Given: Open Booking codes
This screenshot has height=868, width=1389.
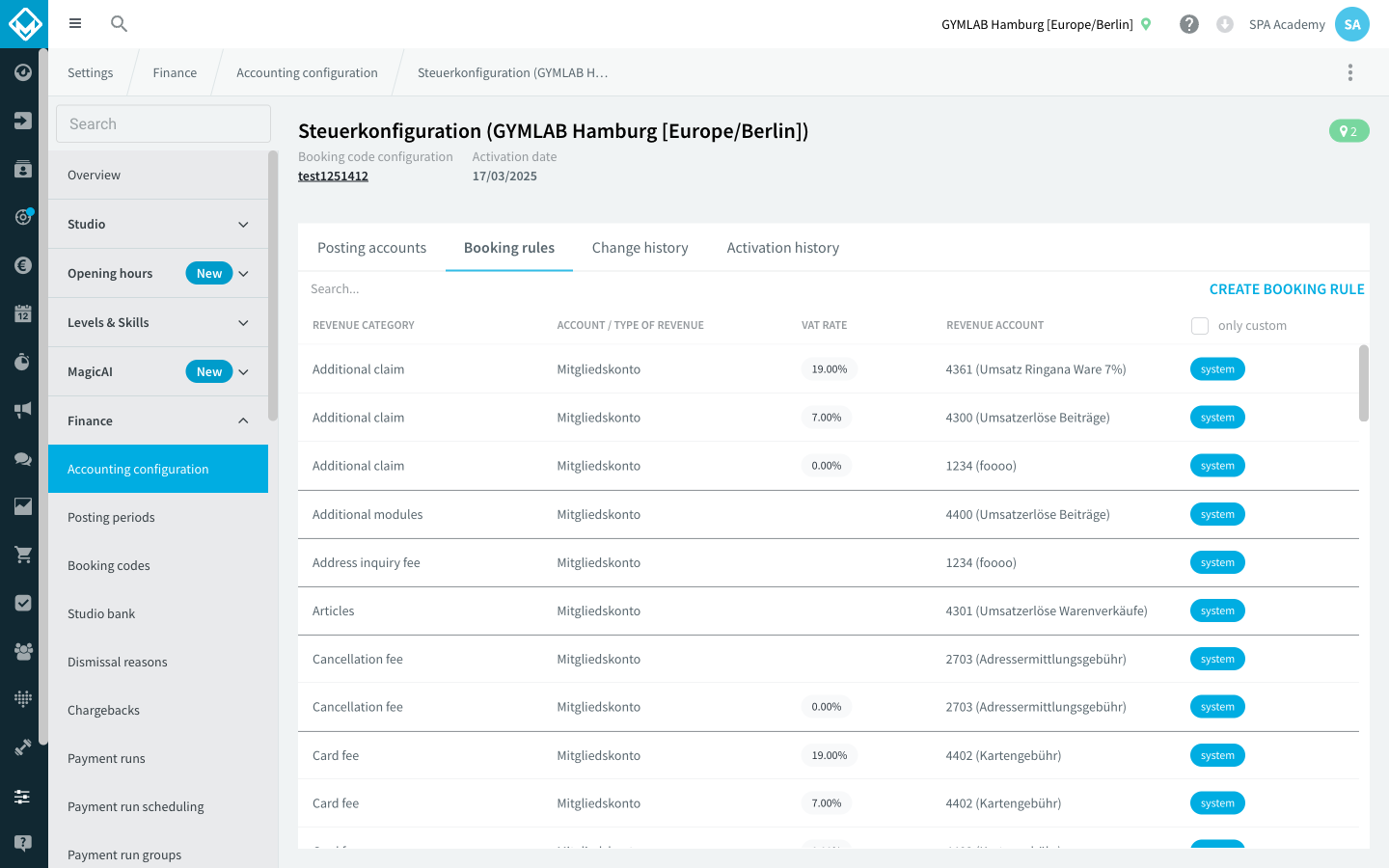Looking at the screenshot, I should [158, 565].
